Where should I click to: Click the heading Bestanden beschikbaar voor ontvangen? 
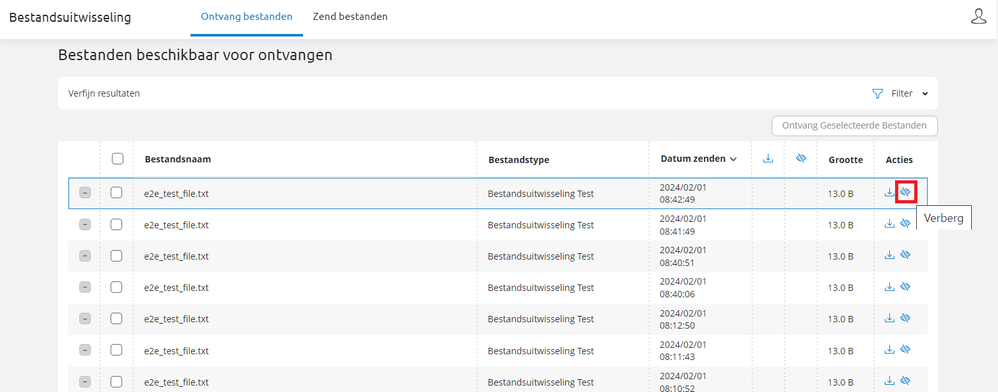195,55
